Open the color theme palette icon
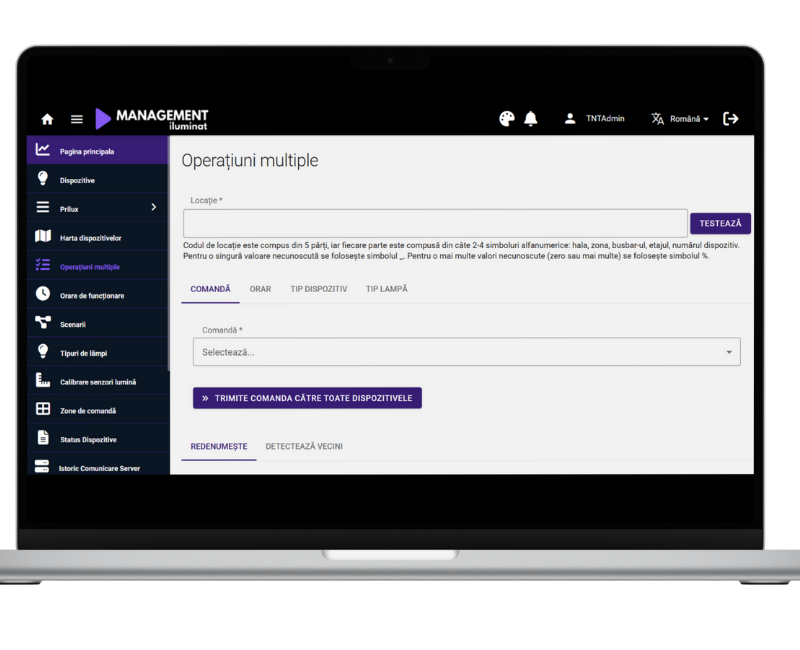This screenshot has width=800, height=650. pos(506,119)
